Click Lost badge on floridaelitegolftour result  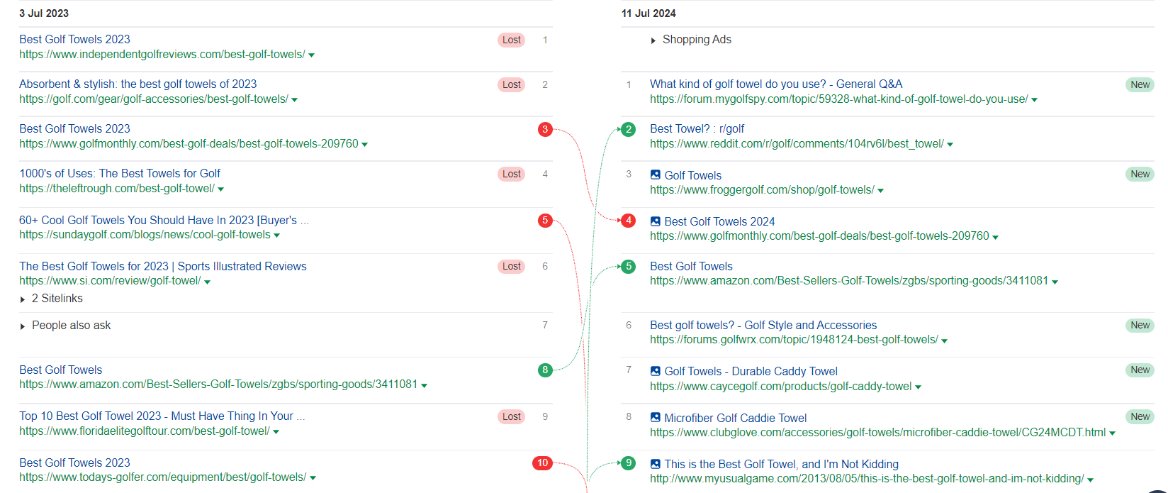(x=512, y=417)
